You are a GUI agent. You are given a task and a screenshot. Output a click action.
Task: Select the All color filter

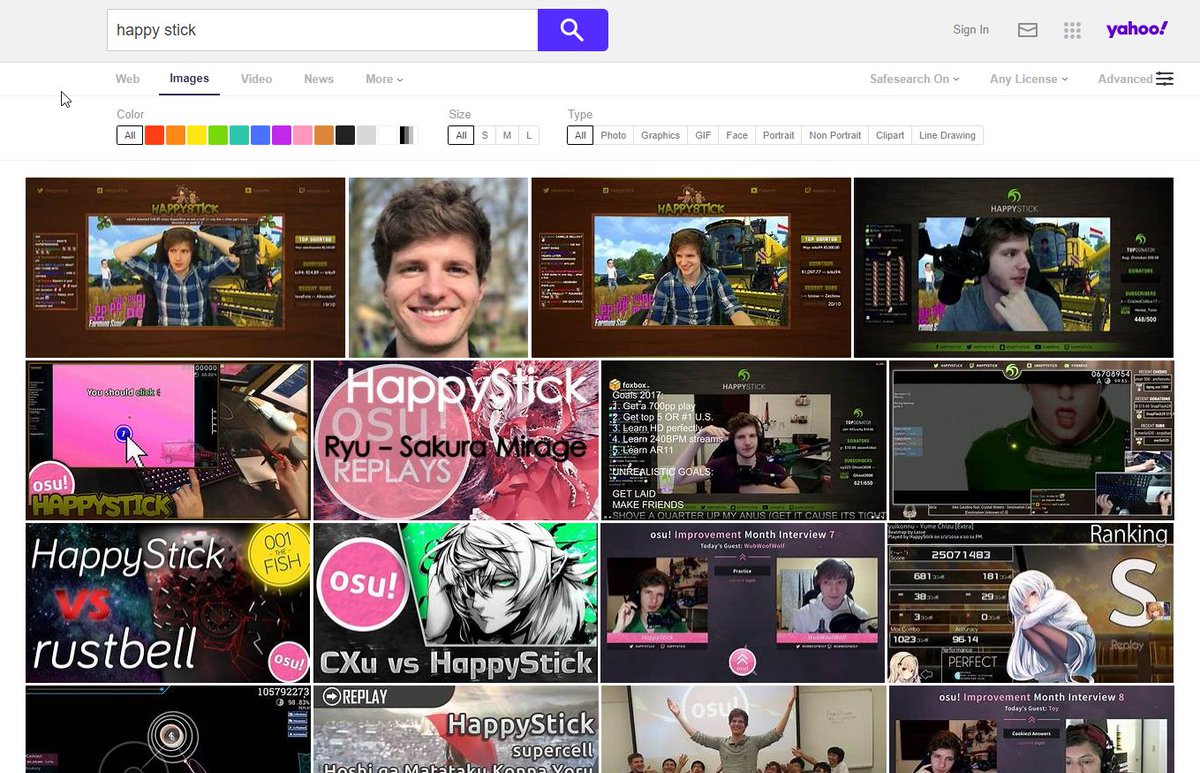130,135
